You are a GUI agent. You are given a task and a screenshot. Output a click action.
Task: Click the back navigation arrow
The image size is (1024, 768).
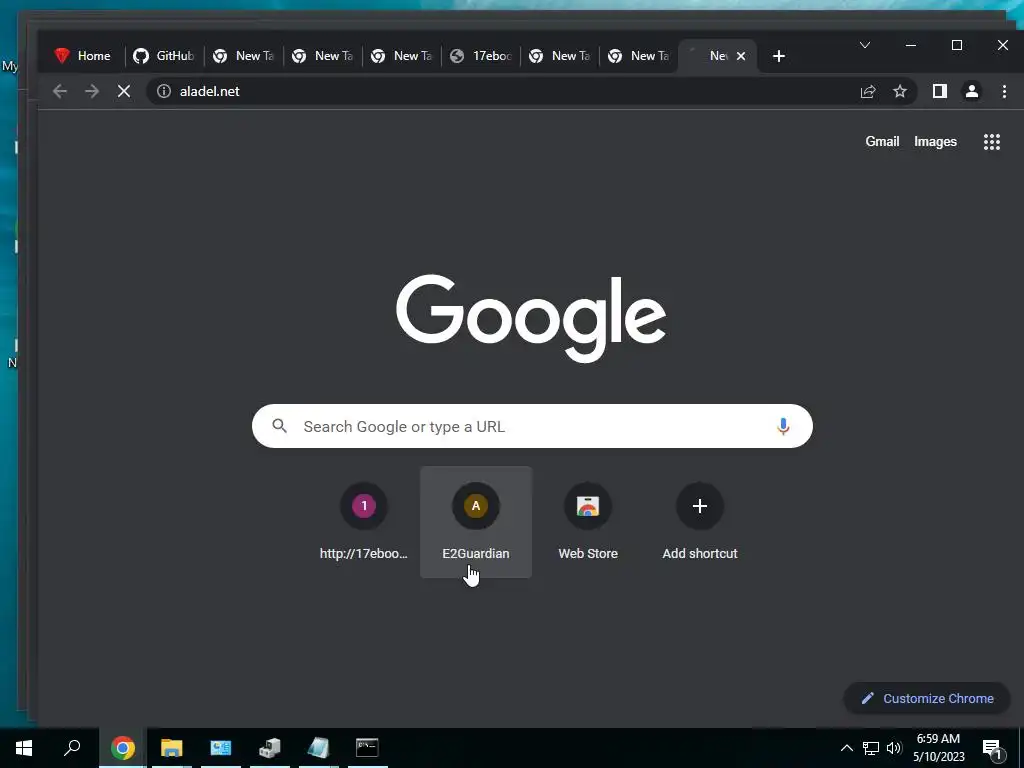(x=60, y=91)
